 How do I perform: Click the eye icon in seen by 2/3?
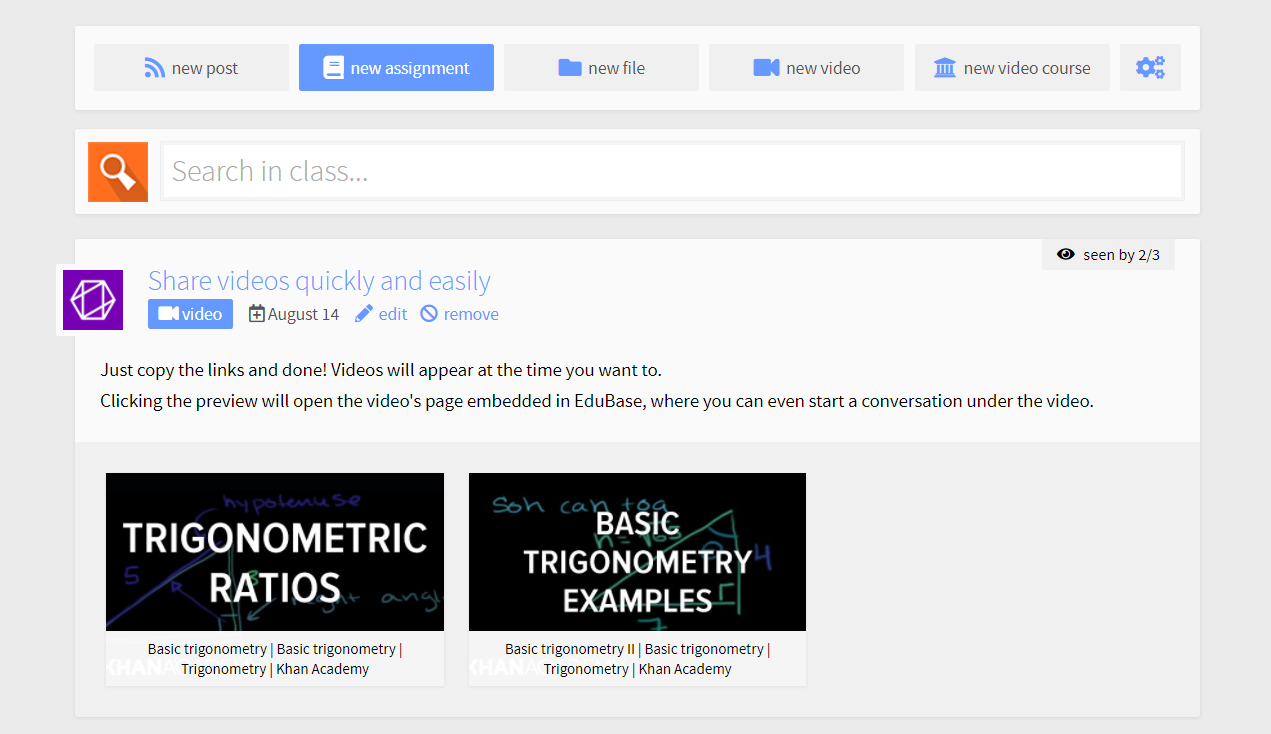(x=1065, y=254)
